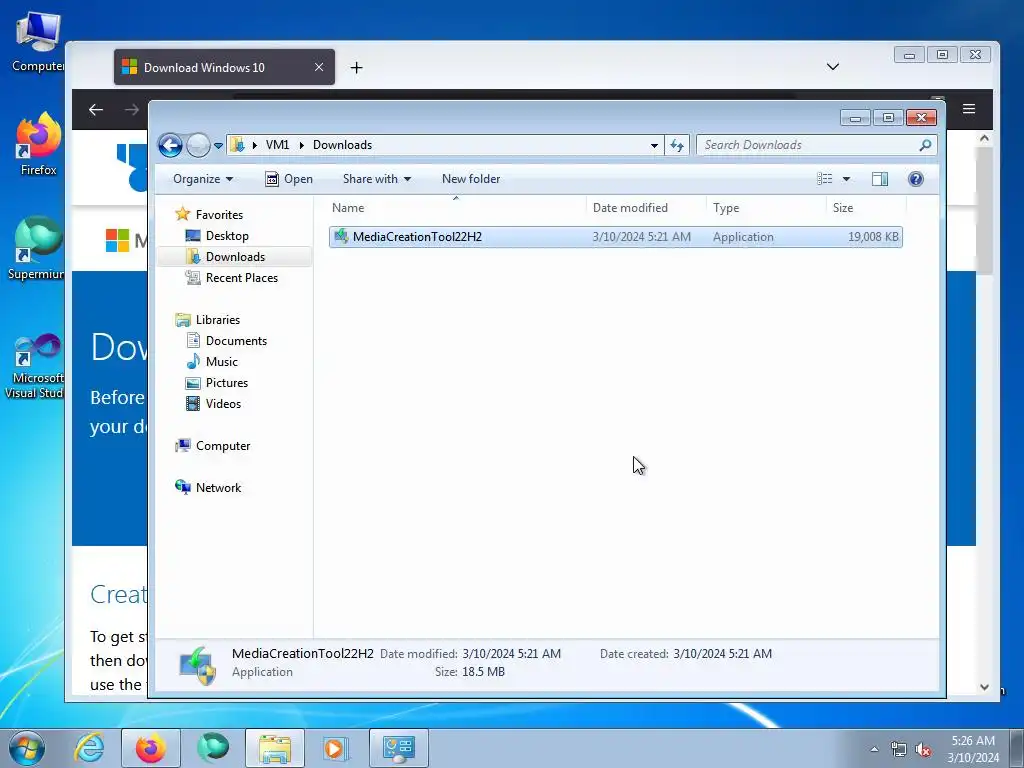Select Downloads in the address breadcrumb
1024x768 pixels.
[x=342, y=145]
